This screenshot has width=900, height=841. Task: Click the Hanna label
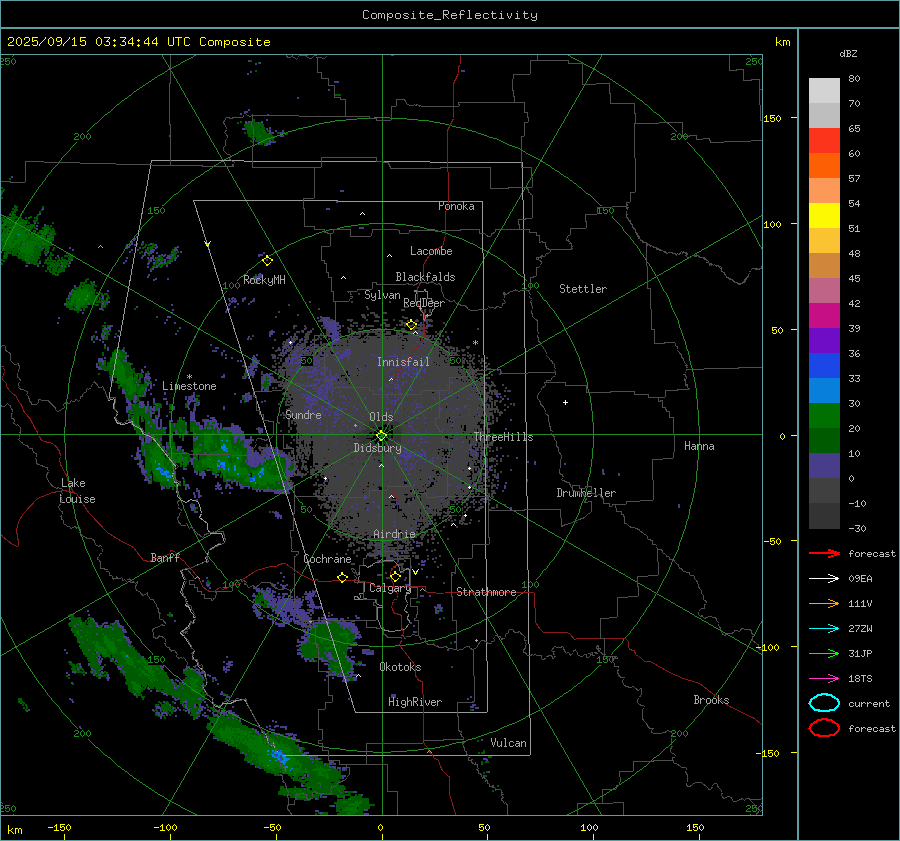[x=699, y=446]
